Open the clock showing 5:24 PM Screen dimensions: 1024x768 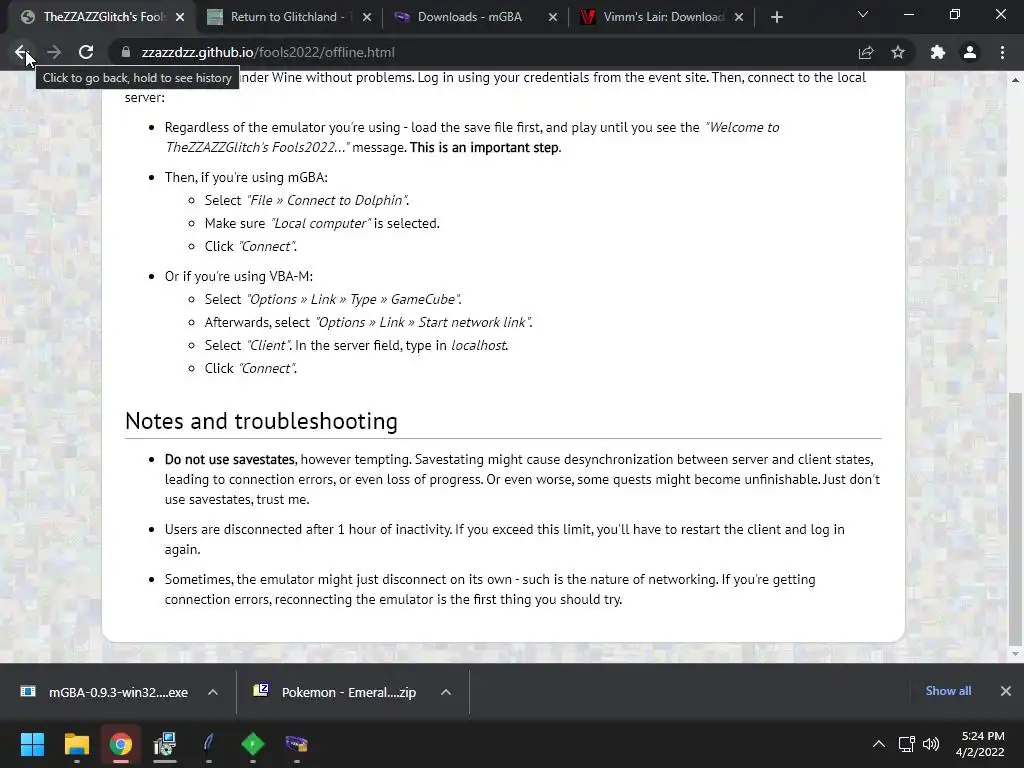coord(980,744)
